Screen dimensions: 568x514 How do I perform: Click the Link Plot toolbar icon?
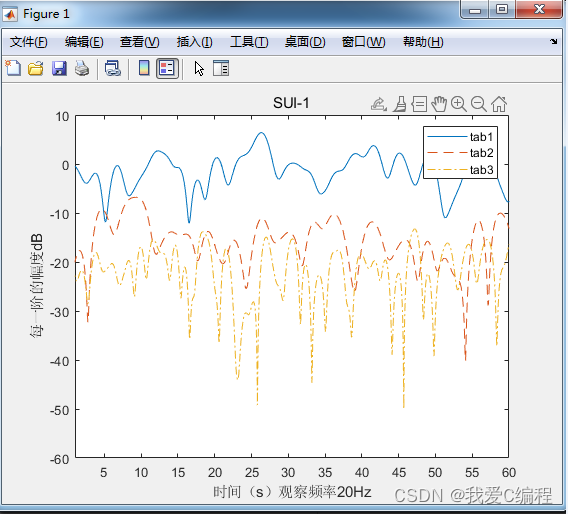tap(113, 68)
